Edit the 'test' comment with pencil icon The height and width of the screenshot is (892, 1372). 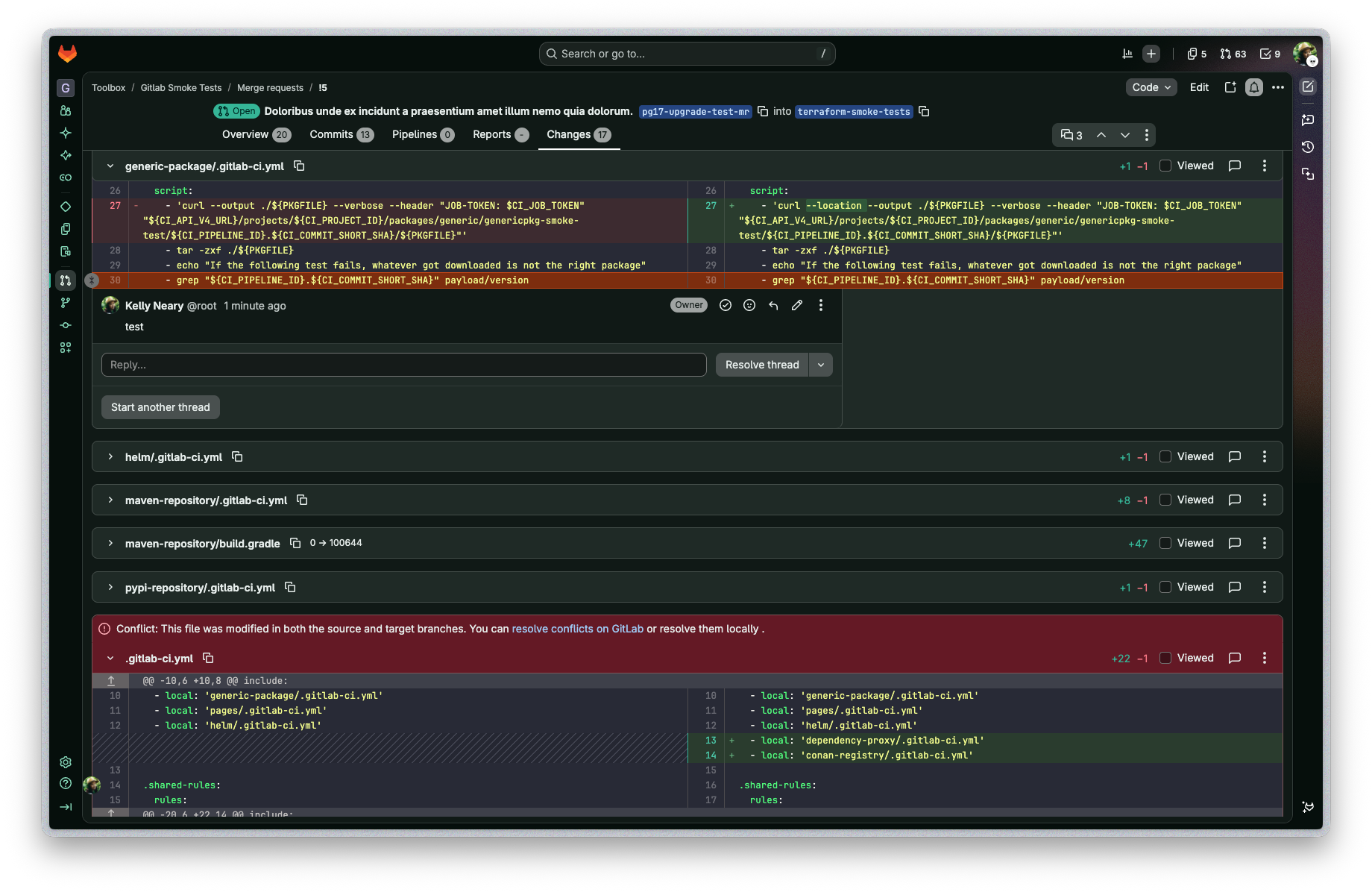(x=797, y=305)
